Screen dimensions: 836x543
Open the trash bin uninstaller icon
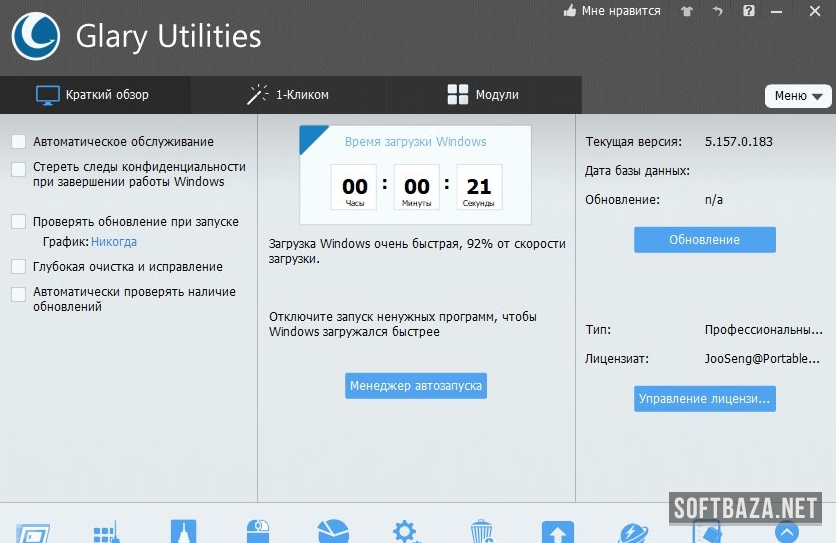pos(481,532)
